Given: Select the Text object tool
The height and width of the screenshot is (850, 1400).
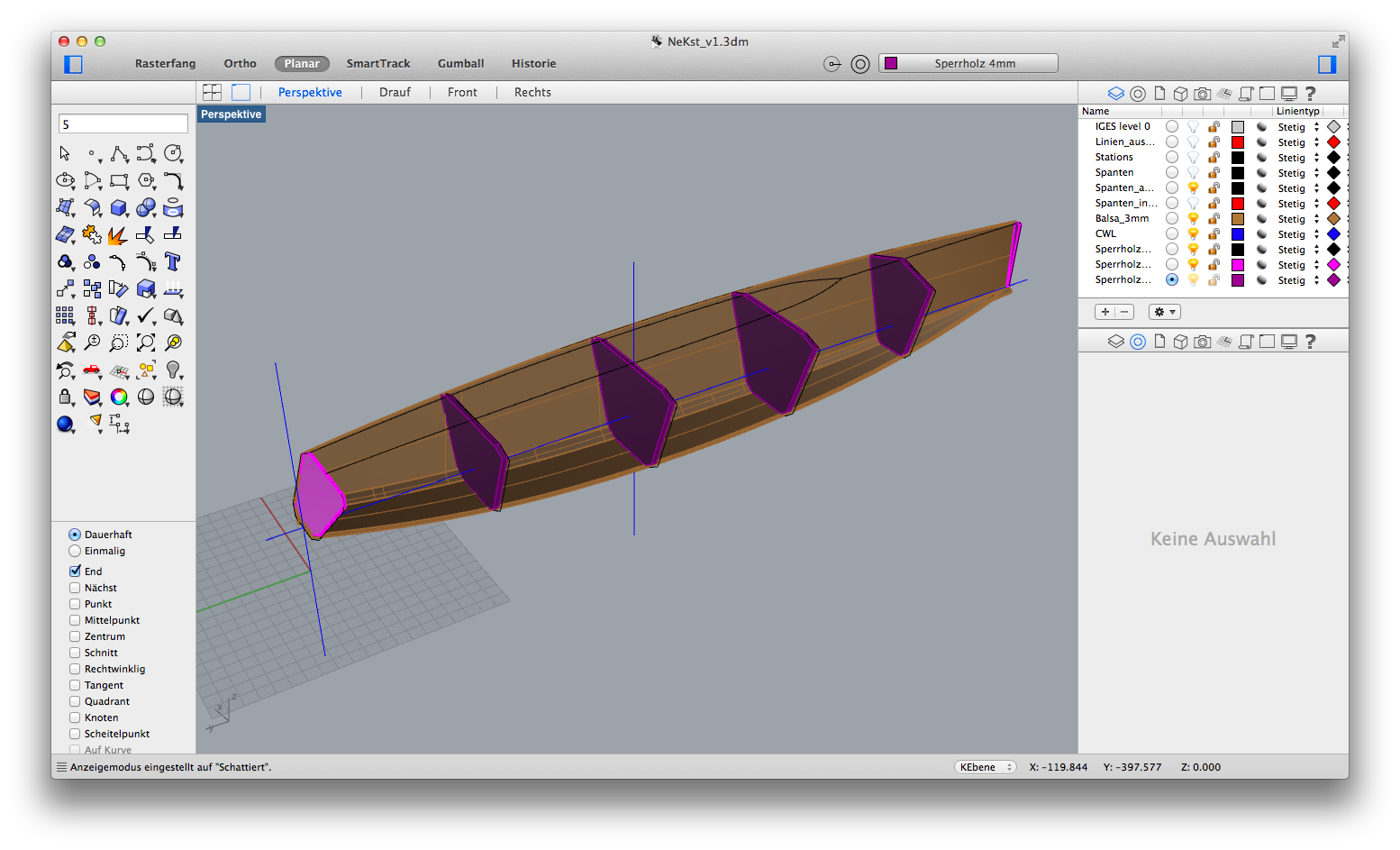Looking at the screenshot, I should pos(173,261).
